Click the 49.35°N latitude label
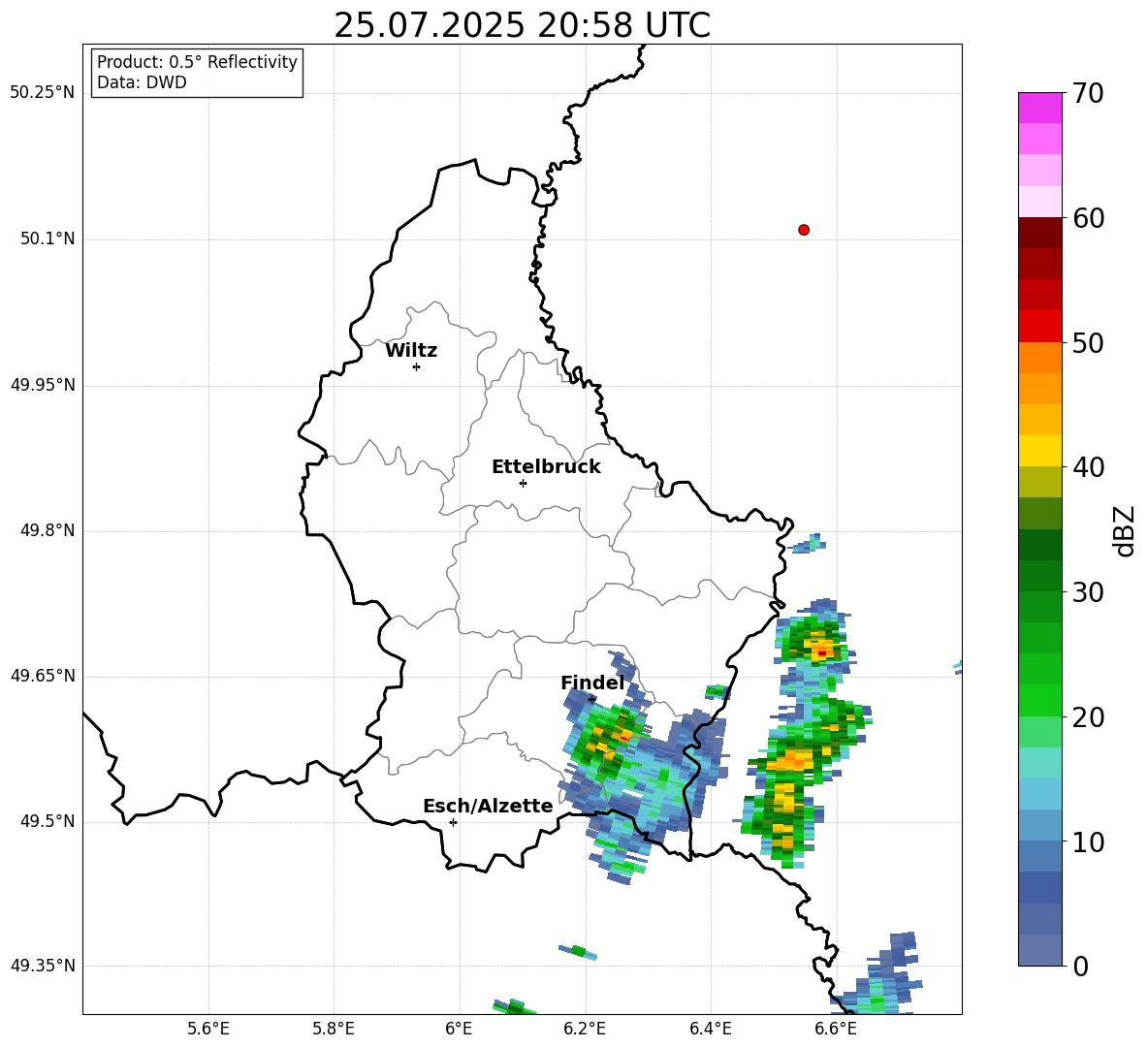The height and width of the screenshot is (1048, 1148). pos(43,966)
